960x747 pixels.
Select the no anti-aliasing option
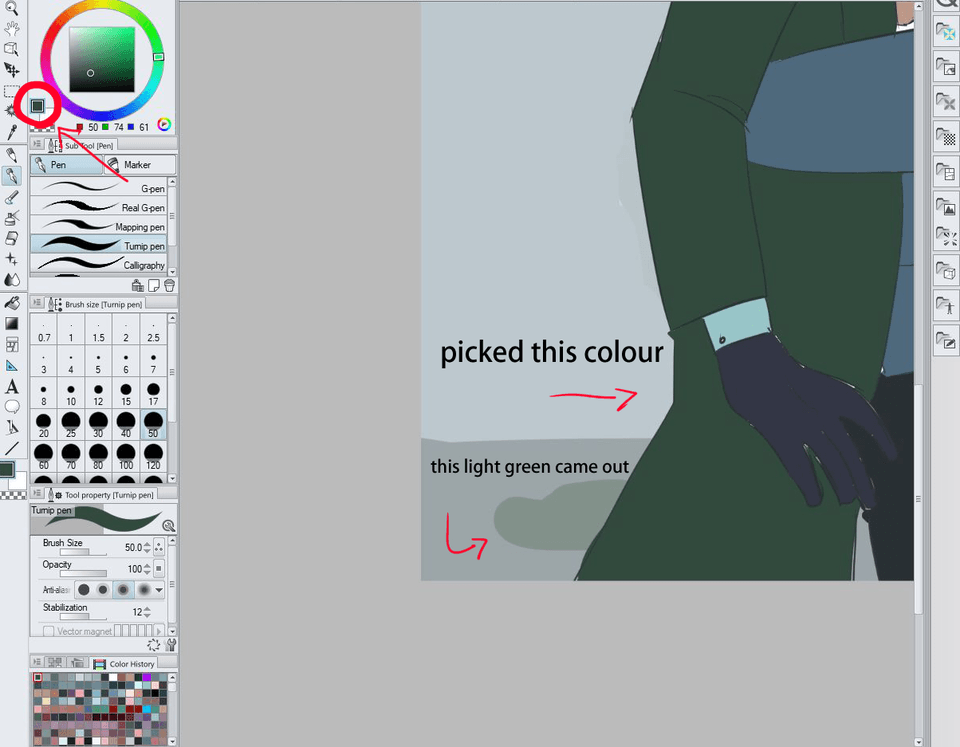pos(84,590)
